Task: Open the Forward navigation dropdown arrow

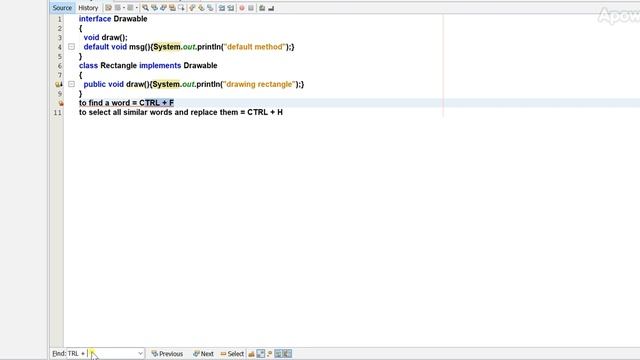Action: (136, 8)
